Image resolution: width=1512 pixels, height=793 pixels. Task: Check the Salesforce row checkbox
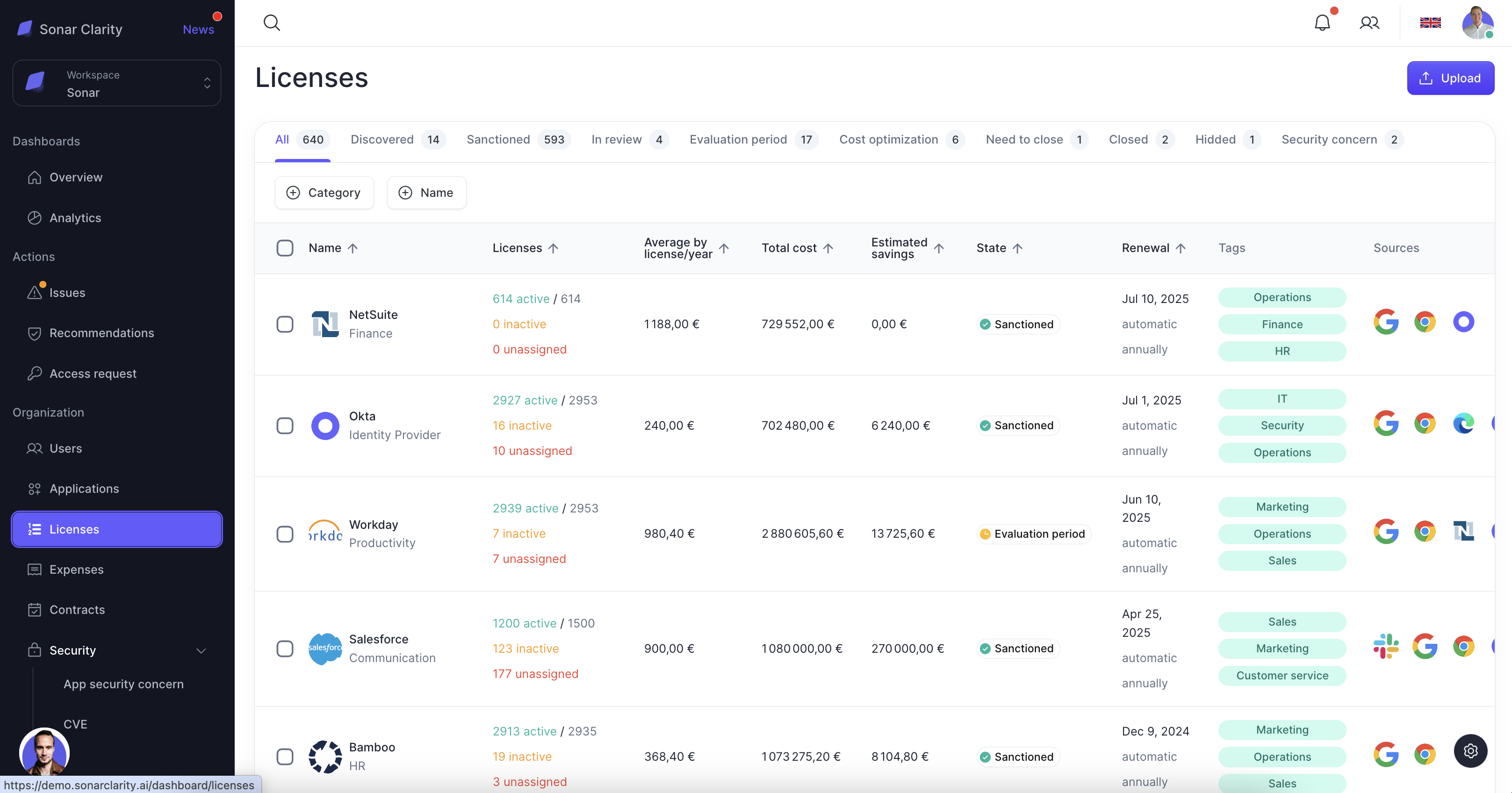point(285,649)
